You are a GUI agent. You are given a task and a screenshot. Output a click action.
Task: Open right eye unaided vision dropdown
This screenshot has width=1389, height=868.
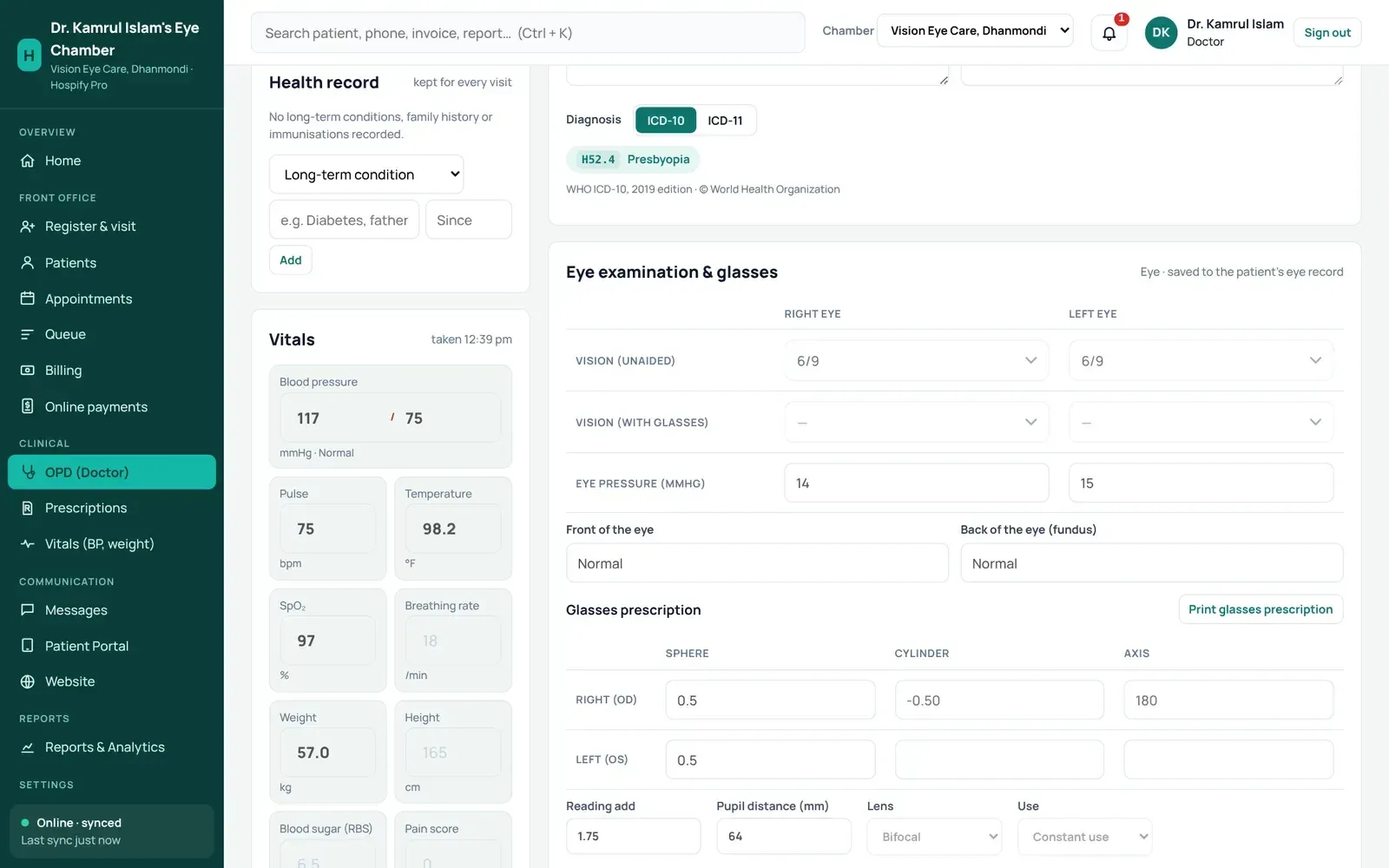(x=916, y=361)
